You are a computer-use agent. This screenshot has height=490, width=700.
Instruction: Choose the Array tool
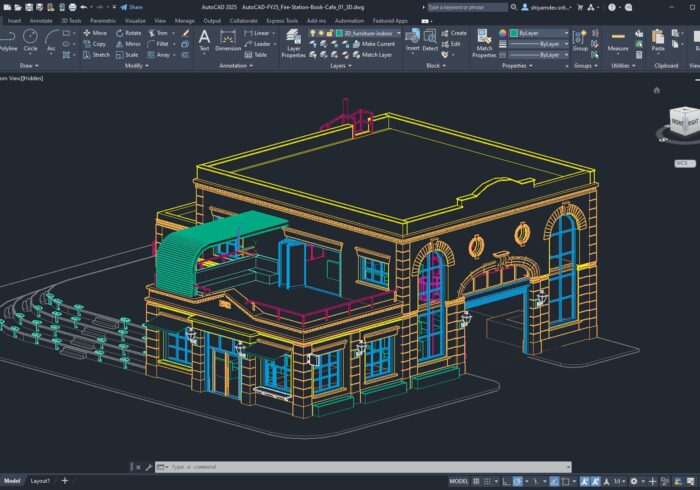[x=159, y=54]
